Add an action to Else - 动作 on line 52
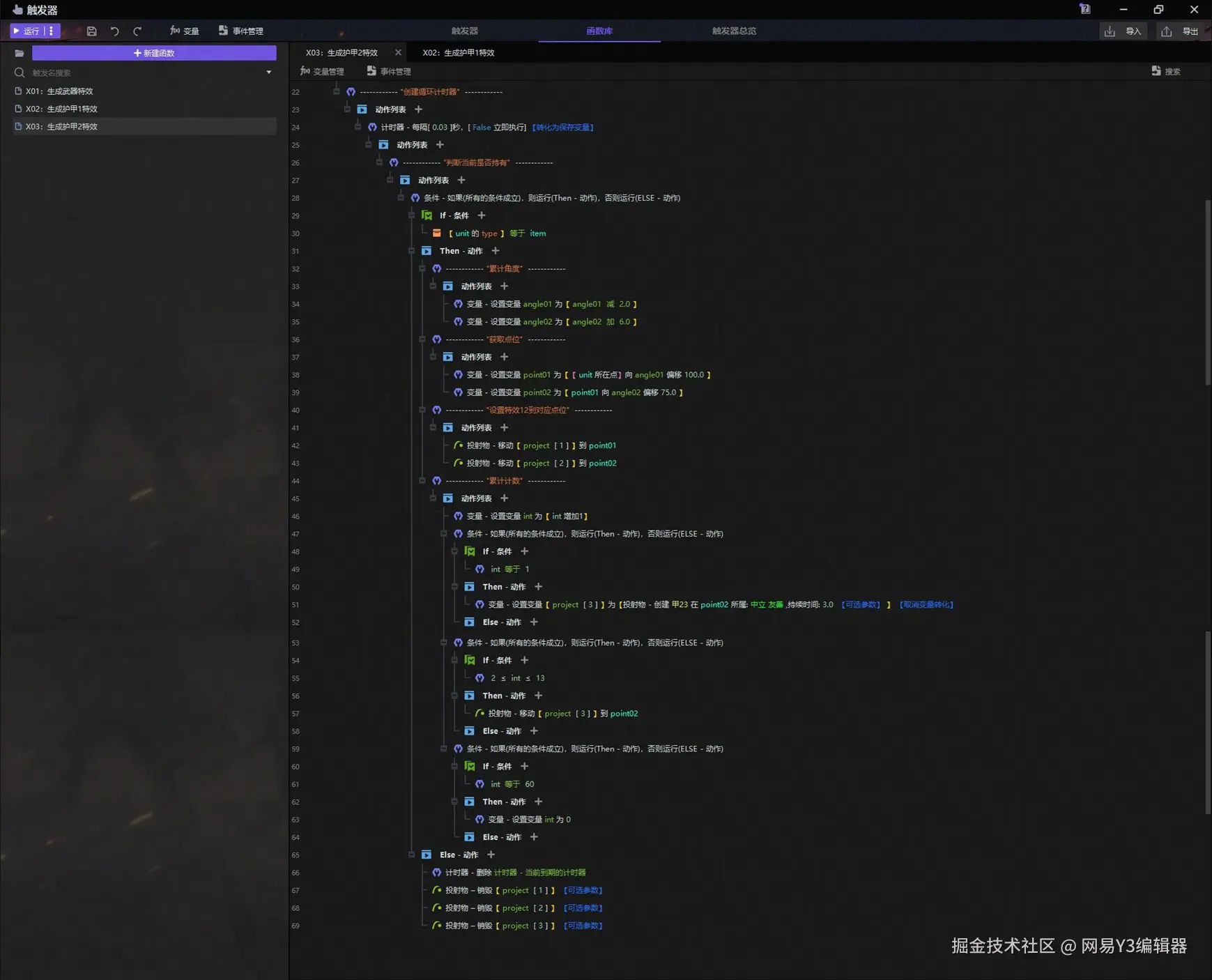Image resolution: width=1212 pixels, height=980 pixels. coord(534,622)
